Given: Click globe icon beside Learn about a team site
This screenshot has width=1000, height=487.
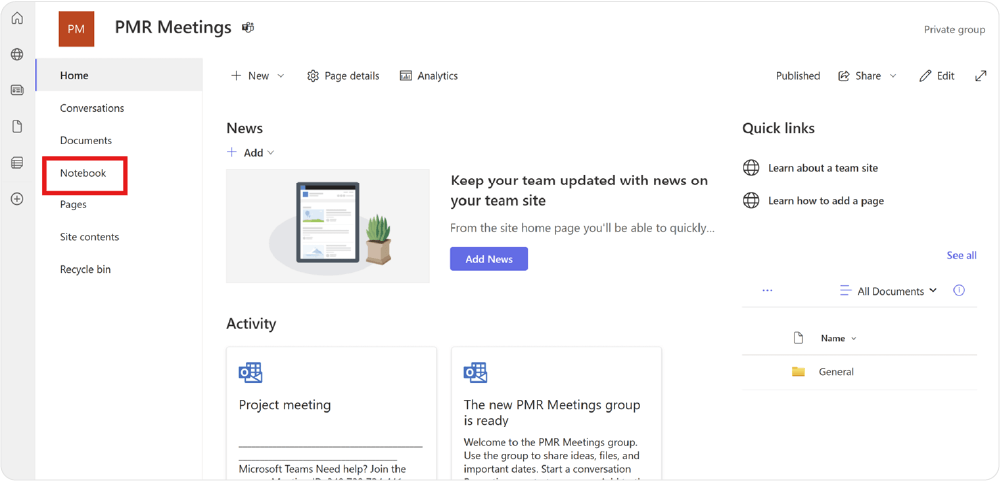Looking at the screenshot, I should point(751,168).
